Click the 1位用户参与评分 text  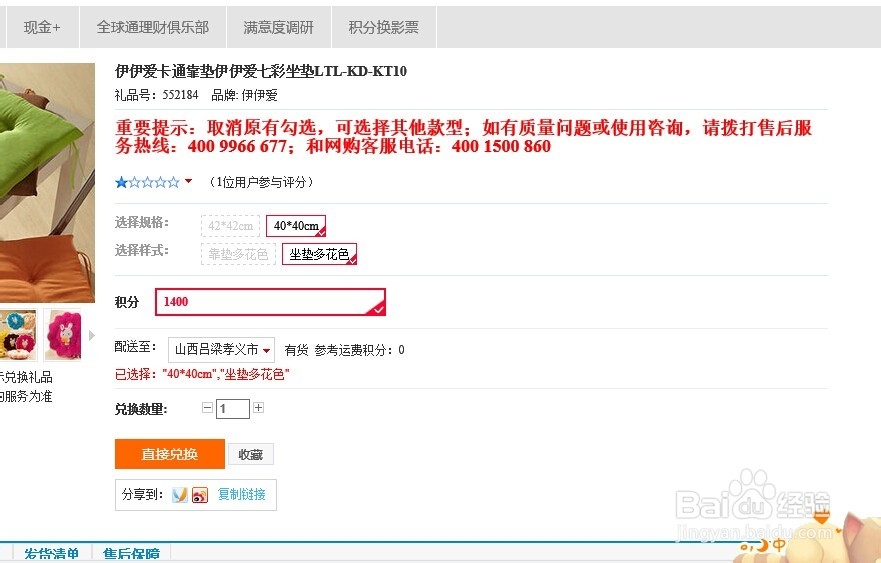261,182
